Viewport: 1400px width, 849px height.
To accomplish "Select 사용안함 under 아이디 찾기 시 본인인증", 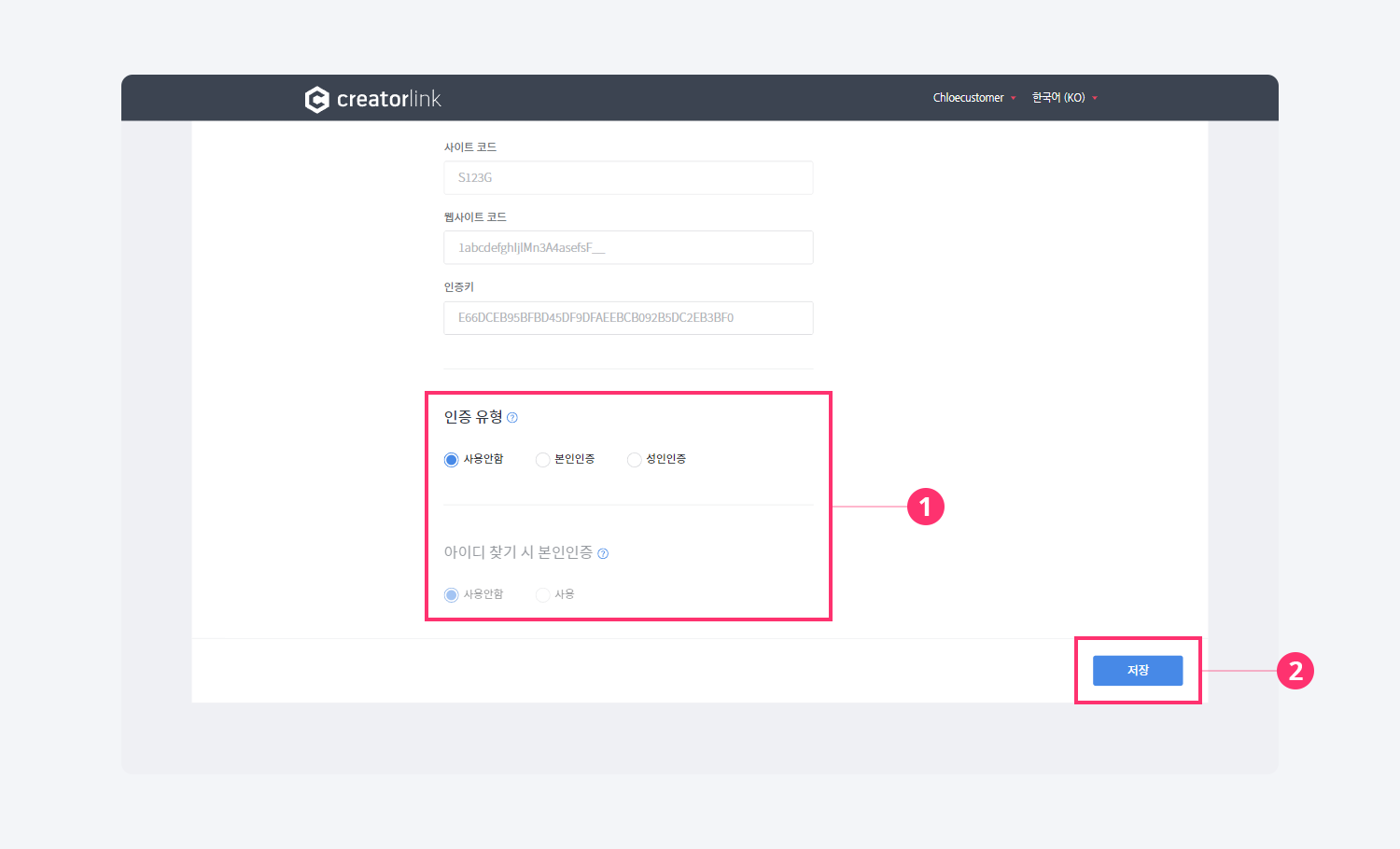I will (452, 595).
